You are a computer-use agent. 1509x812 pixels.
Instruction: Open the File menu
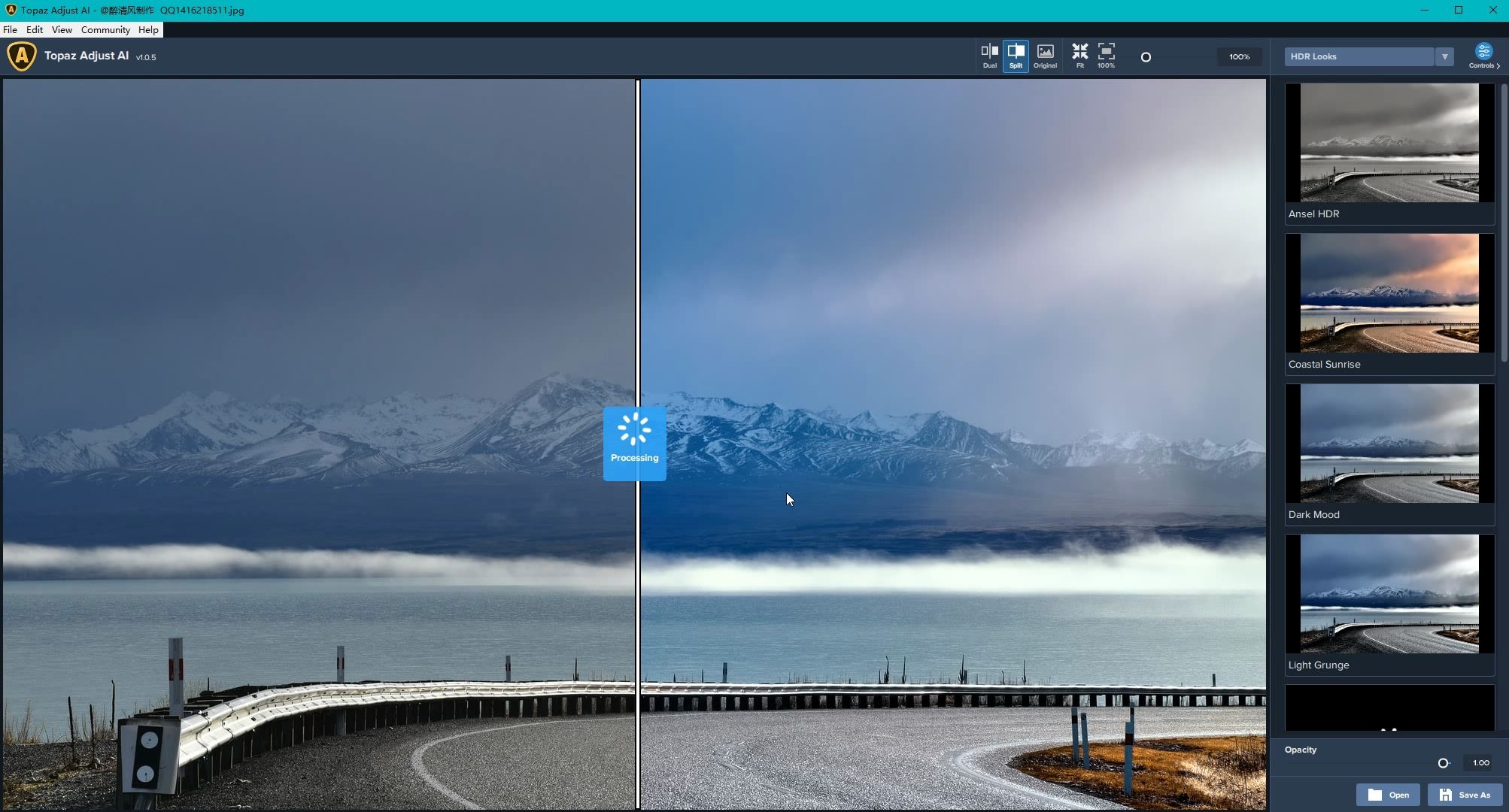click(x=10, y=29)
